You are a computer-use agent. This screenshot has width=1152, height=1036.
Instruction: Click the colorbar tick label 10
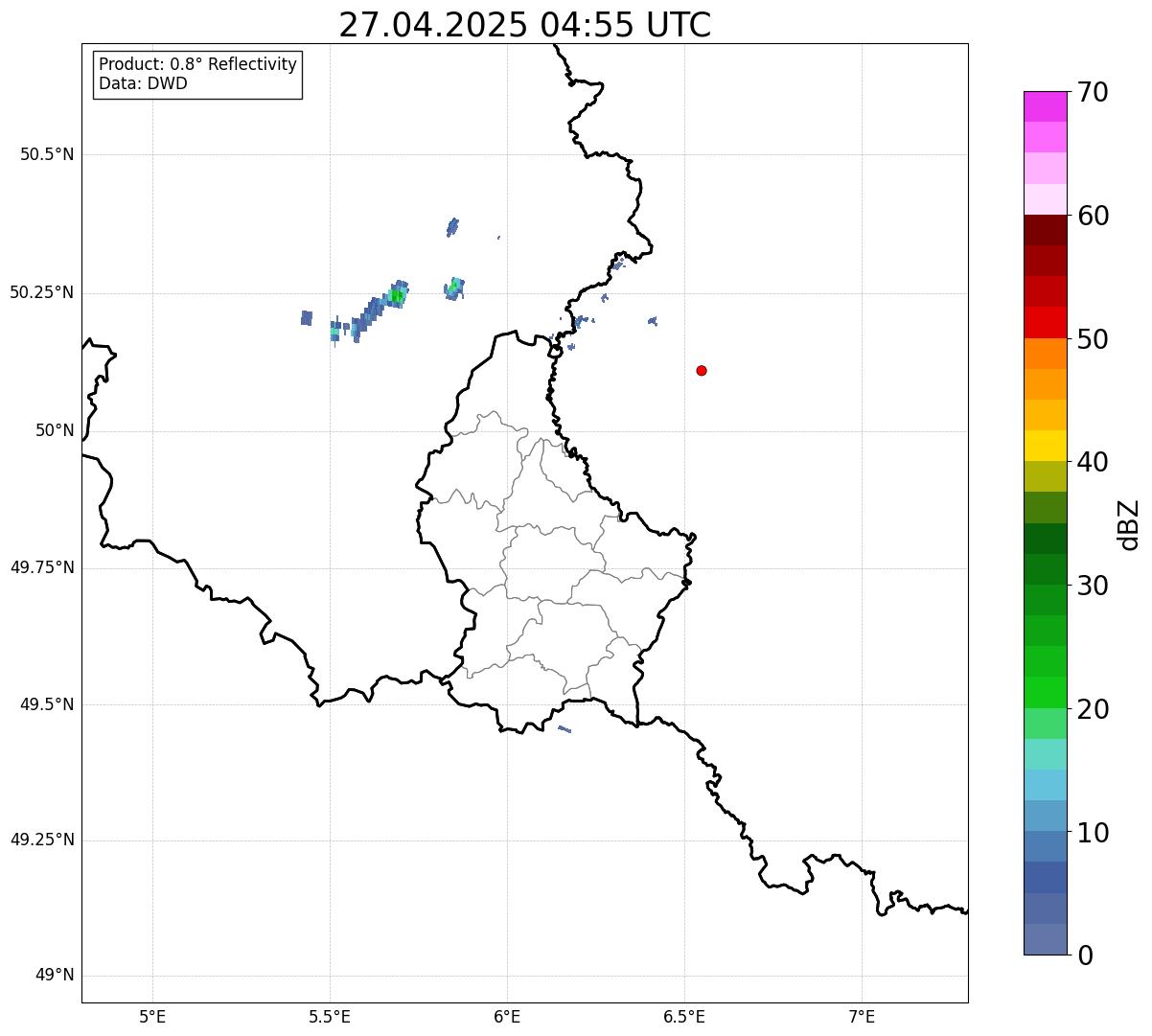coord(1094,832)
